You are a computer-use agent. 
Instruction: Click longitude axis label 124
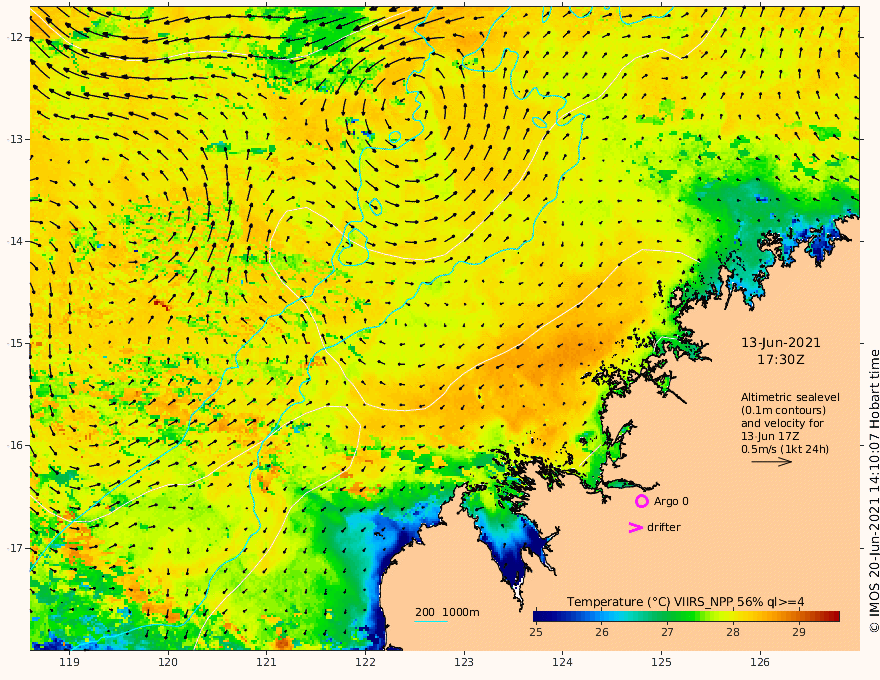pos(563,663)
